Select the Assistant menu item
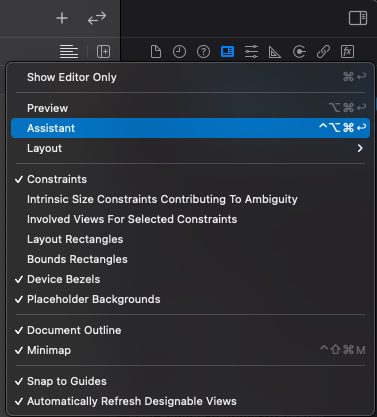Screen dimensions: 377x417 pyautogui.click(x=190, y=128)
